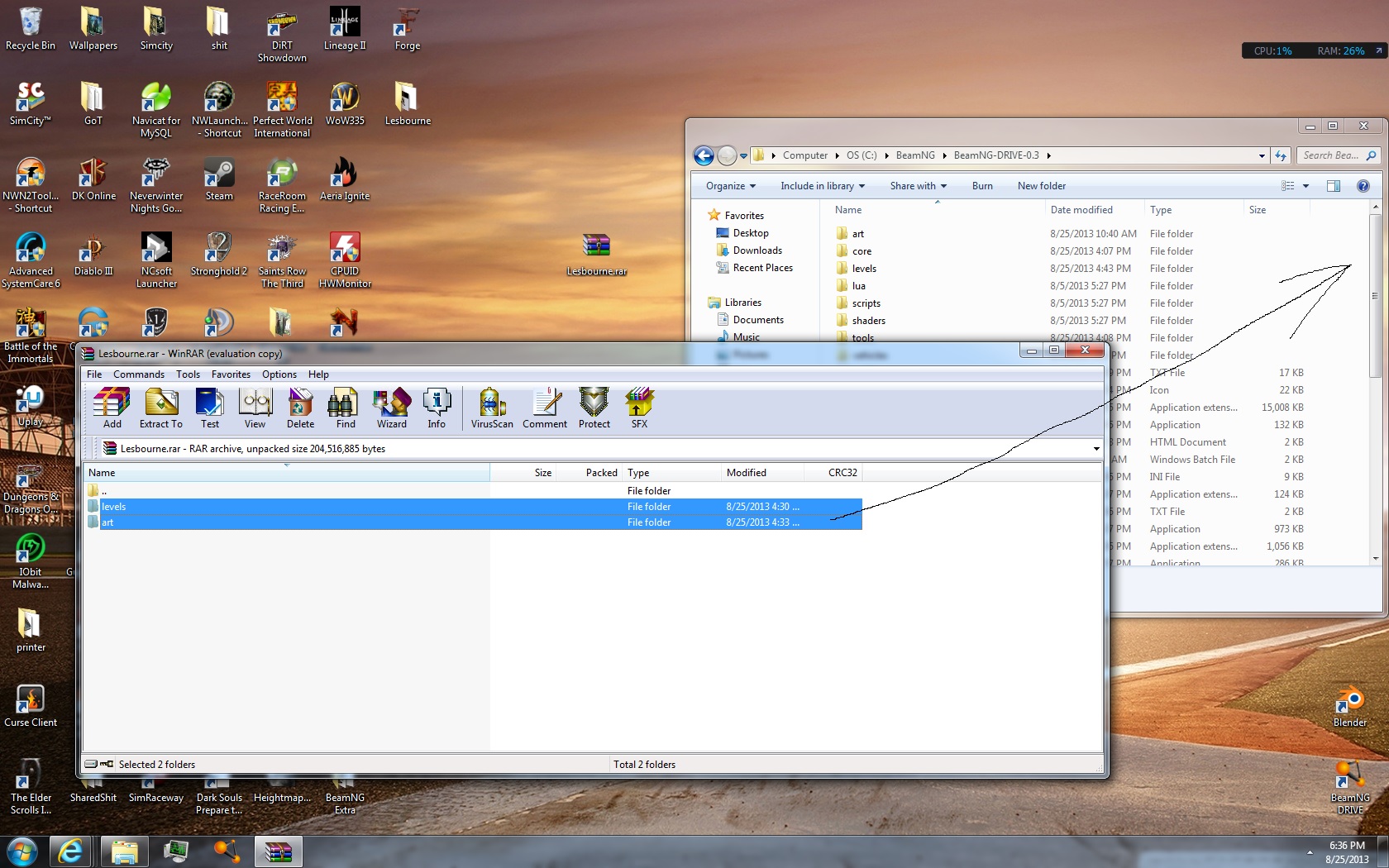Select Desktop in Explorer Favorites
The width and height of the screenshot is (1389, 868).
tap(751, 233)
